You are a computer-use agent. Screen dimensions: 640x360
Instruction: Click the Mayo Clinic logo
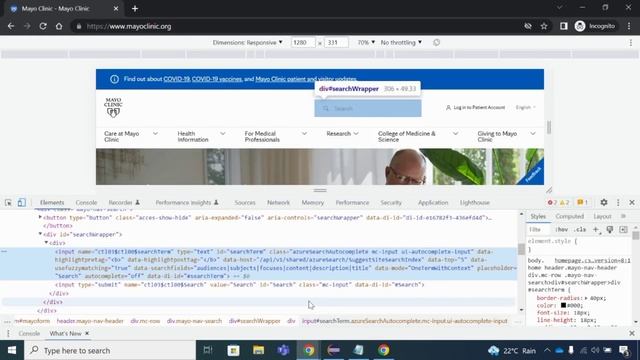(113, 107)
